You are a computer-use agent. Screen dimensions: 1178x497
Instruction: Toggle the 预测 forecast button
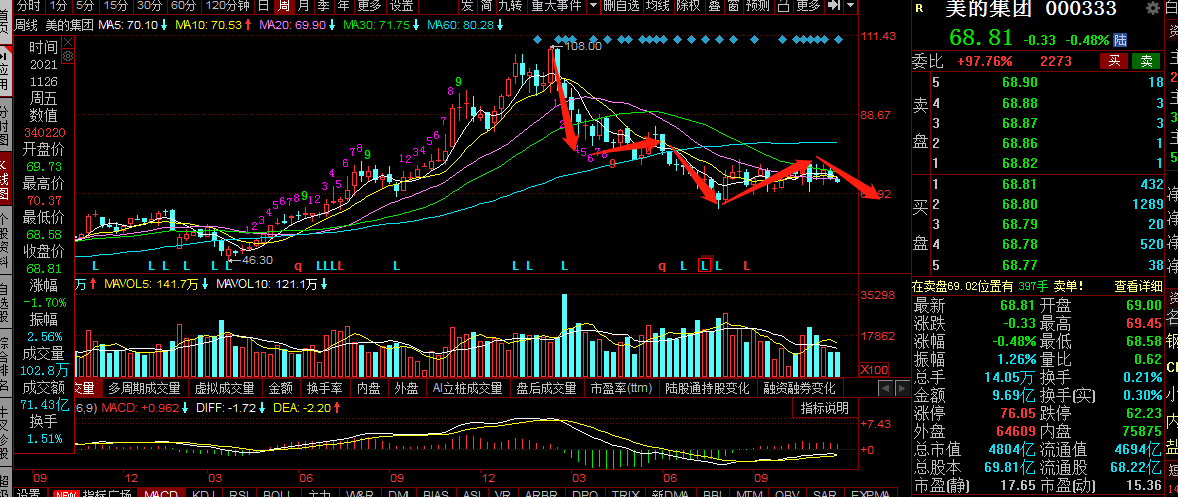coord(758,6)
